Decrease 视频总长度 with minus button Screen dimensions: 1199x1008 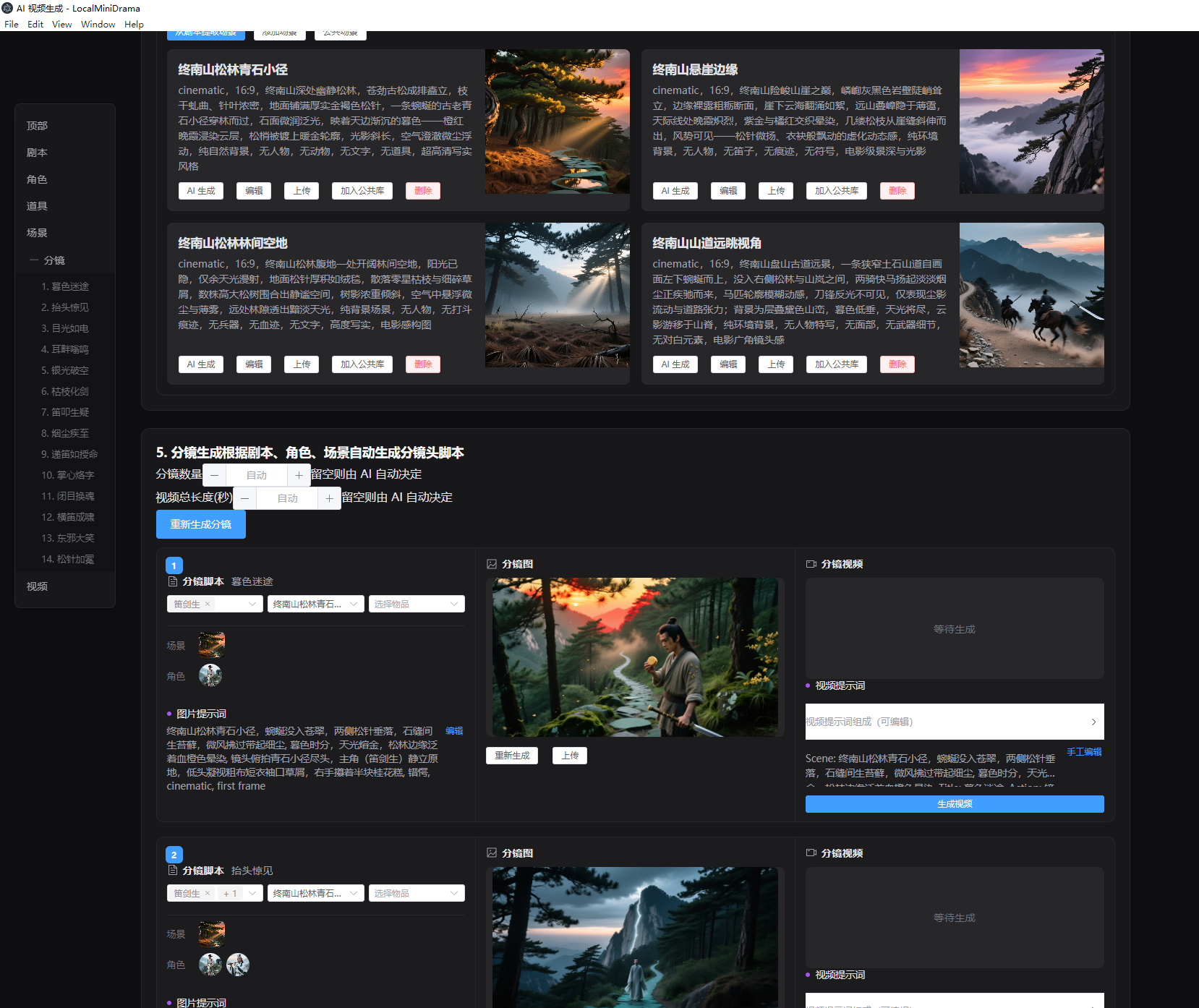pyautogui.click(x=245, y=498)
